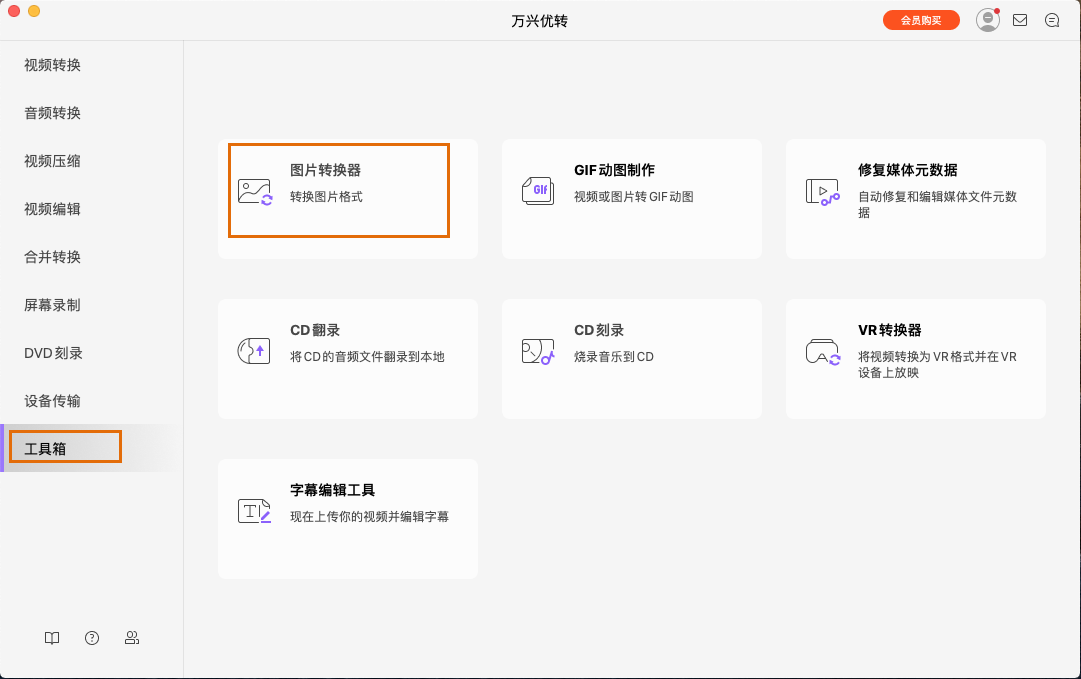The image size is (1081, 679).
Task: Open feedback via the chat bubble icon
Action: coord(1051,19)
